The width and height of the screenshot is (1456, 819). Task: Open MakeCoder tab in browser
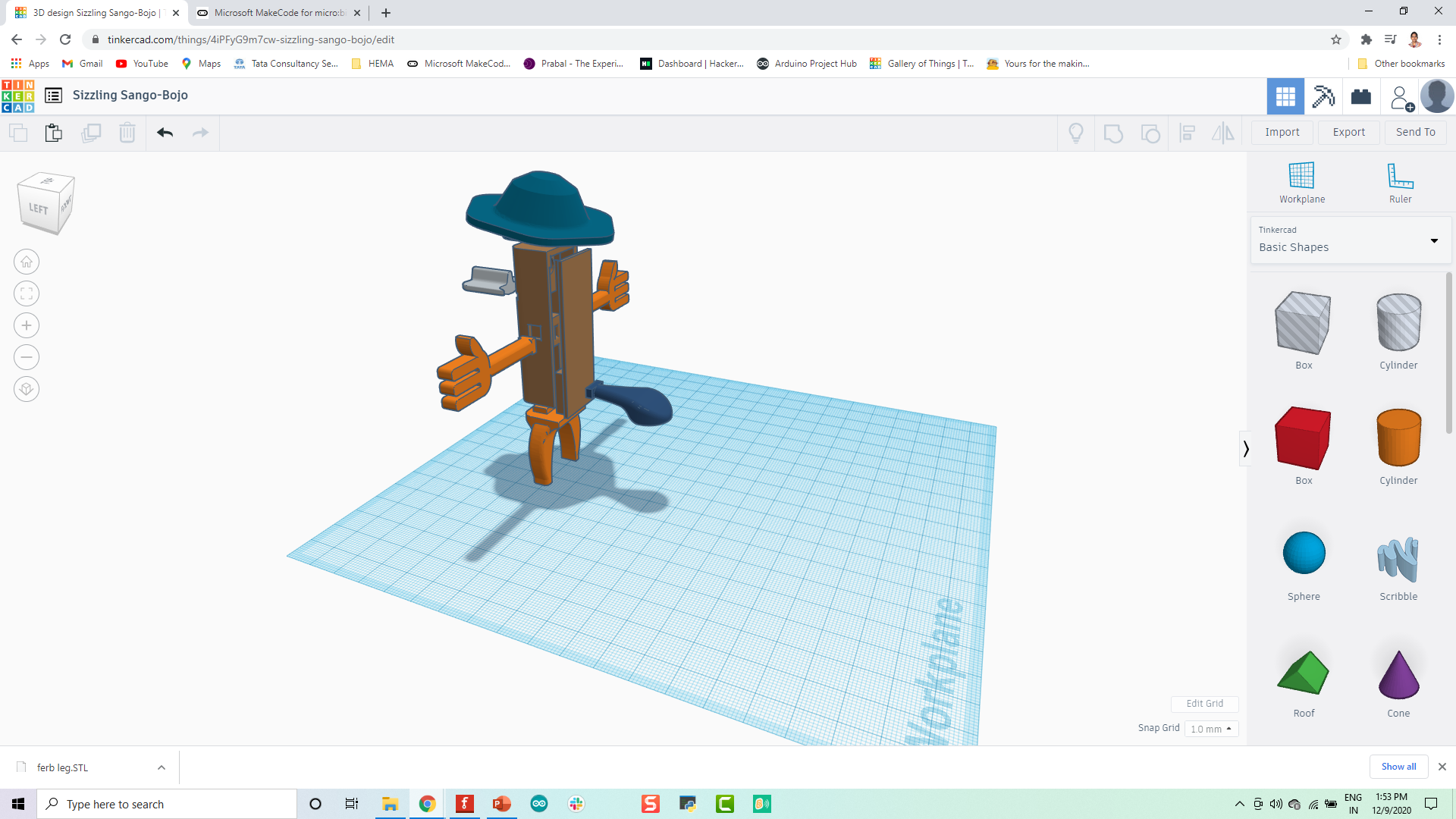[x=278, y=12]
